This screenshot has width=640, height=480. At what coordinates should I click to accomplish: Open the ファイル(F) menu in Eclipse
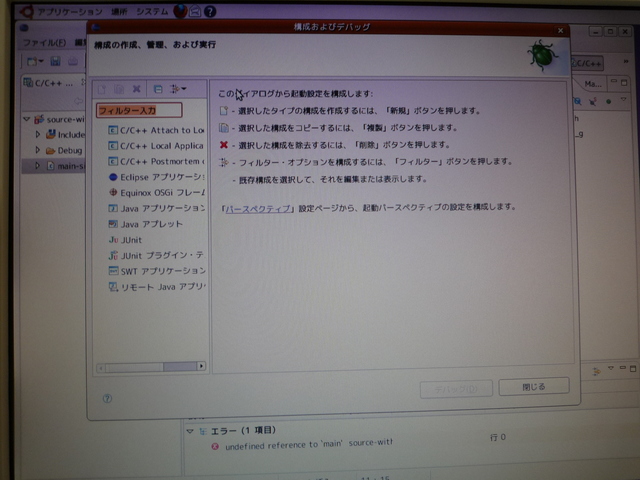[x=44, y=42]
